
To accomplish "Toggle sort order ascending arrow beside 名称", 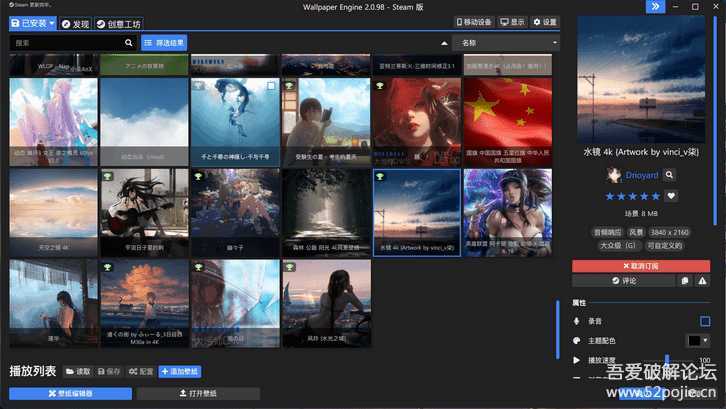I will coord(444,43).
